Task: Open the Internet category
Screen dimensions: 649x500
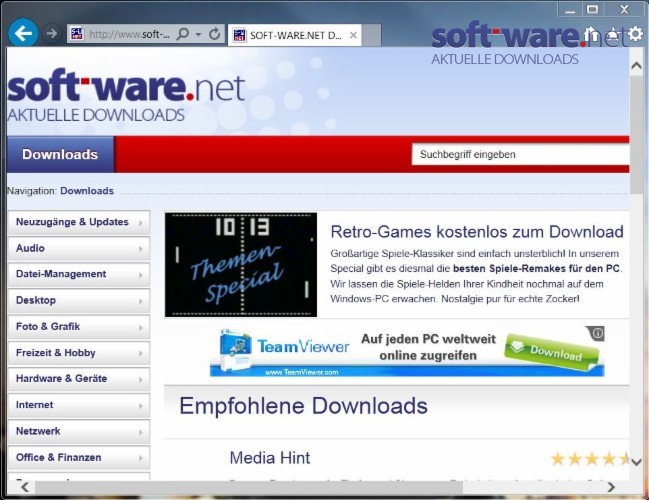Action: click(x=79, y=405)
